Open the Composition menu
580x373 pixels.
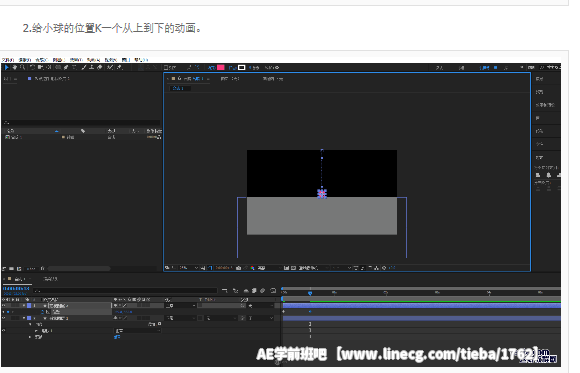42,60
